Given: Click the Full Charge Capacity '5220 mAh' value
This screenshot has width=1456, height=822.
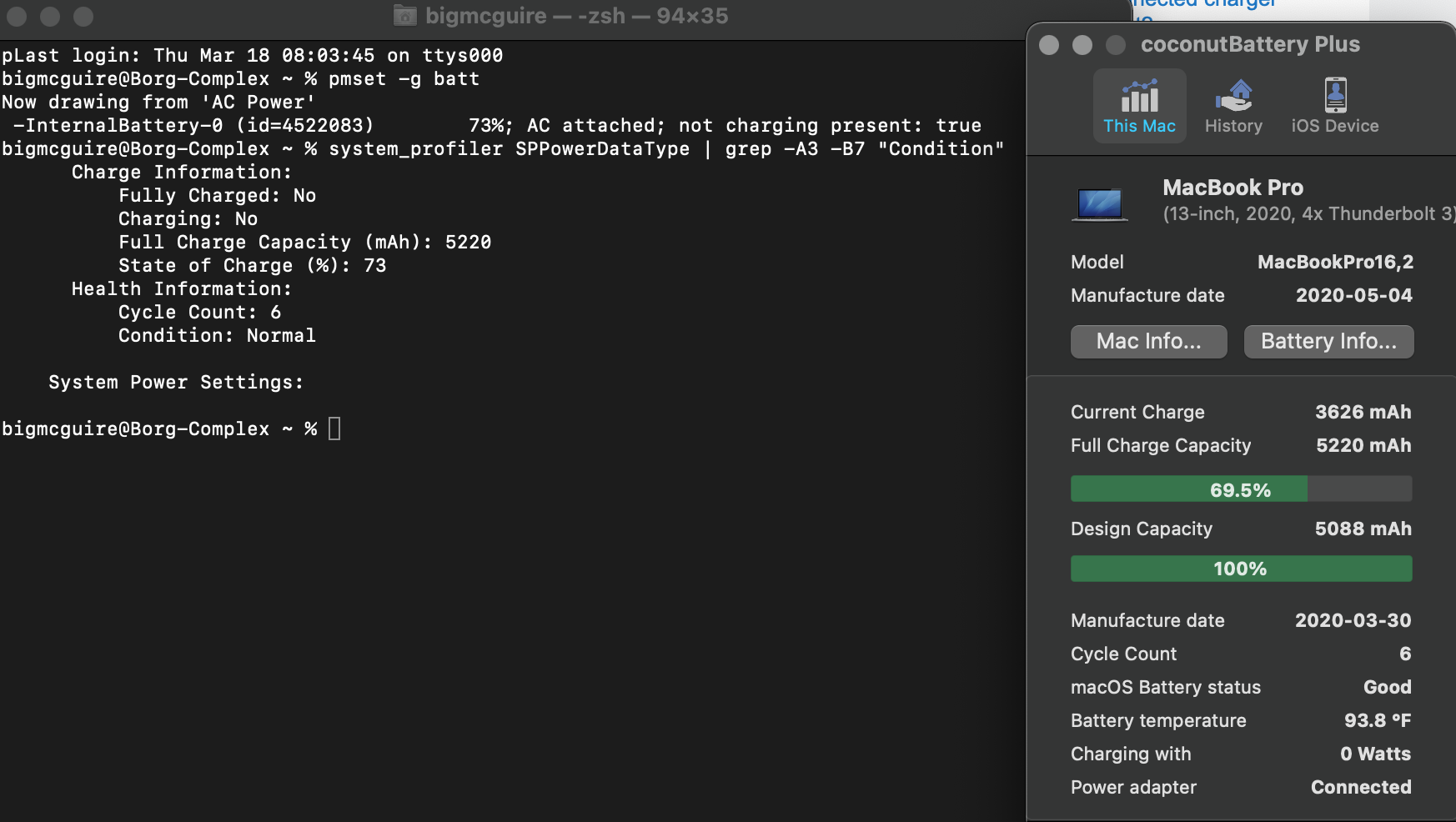Looking at the screenshot, I should pos(1363,445).
